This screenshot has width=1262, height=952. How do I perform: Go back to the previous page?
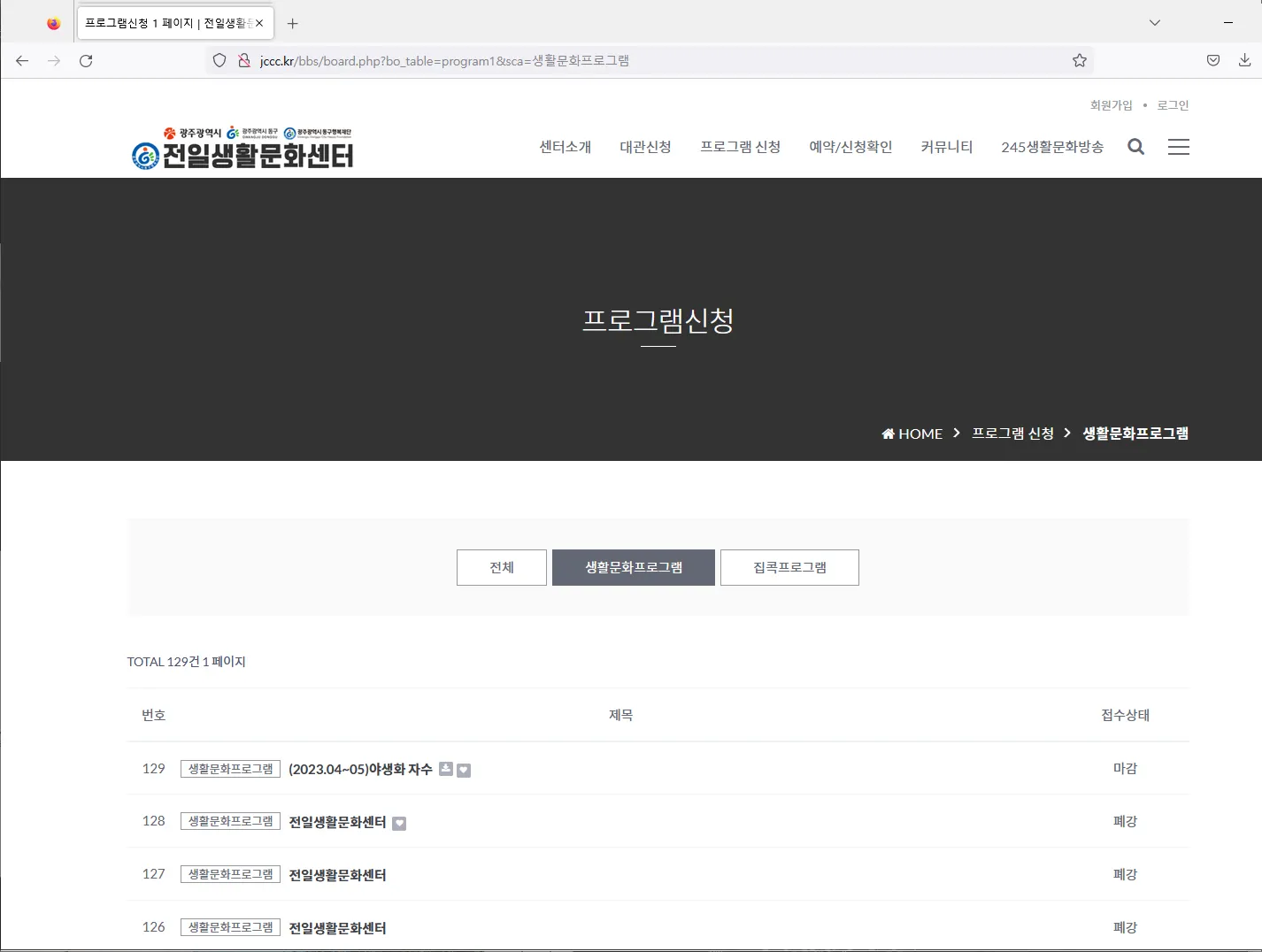pyautogui.click(x=22, y=60)
